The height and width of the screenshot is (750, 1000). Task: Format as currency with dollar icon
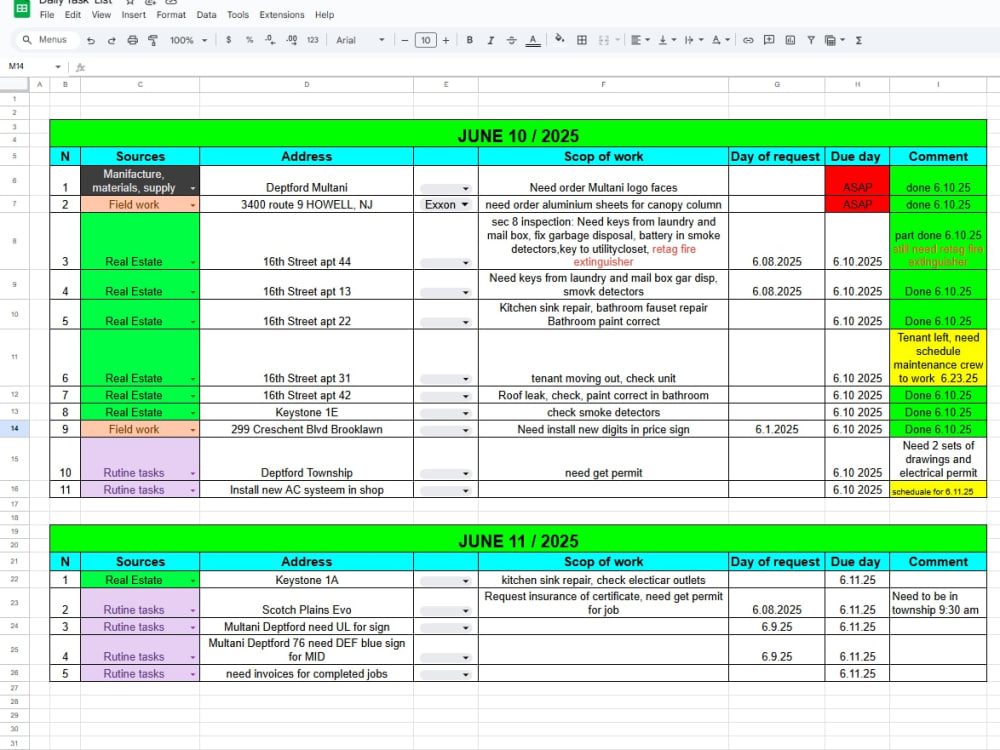click(228, 40)
